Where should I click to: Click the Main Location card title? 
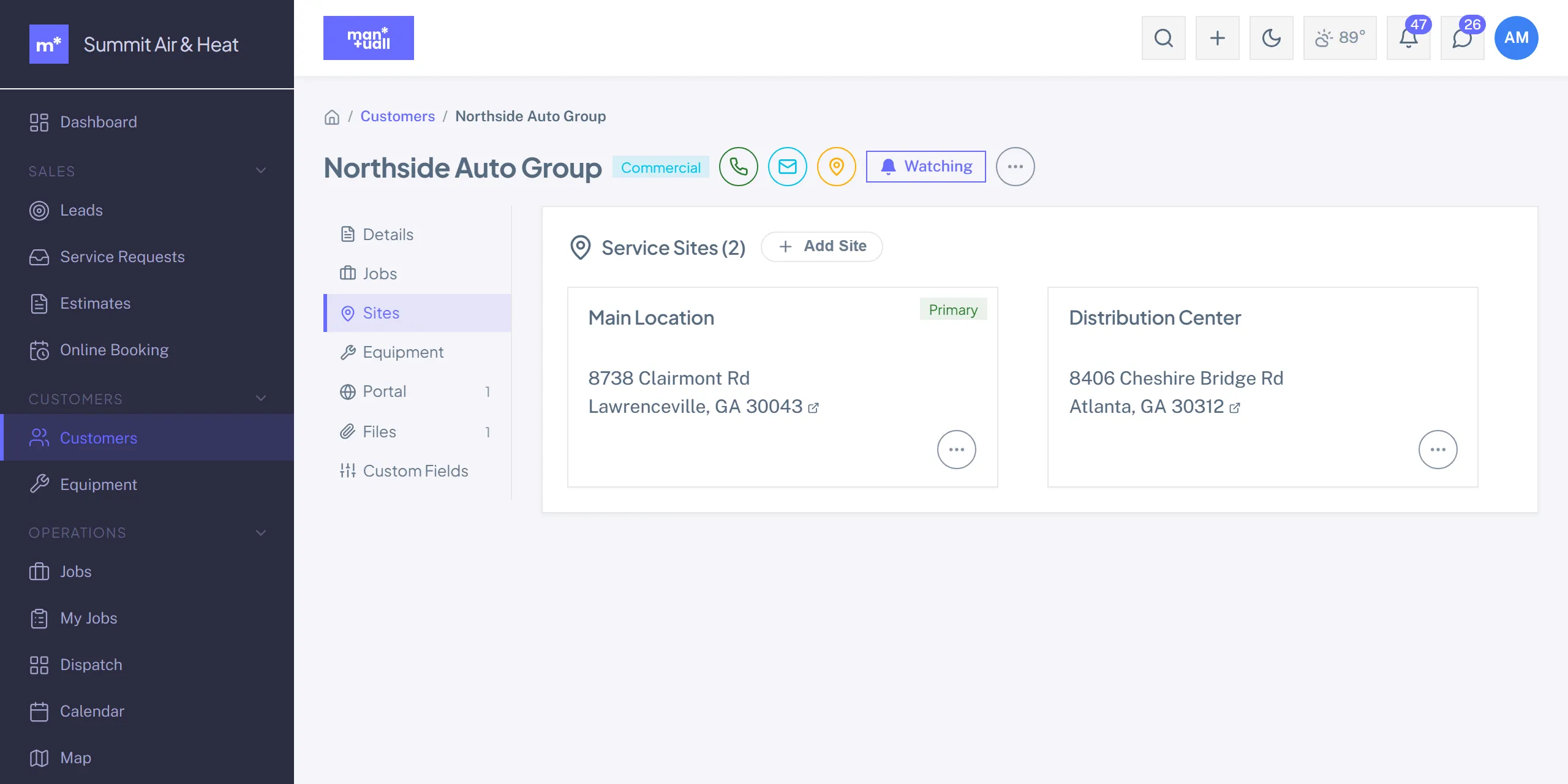651,318
